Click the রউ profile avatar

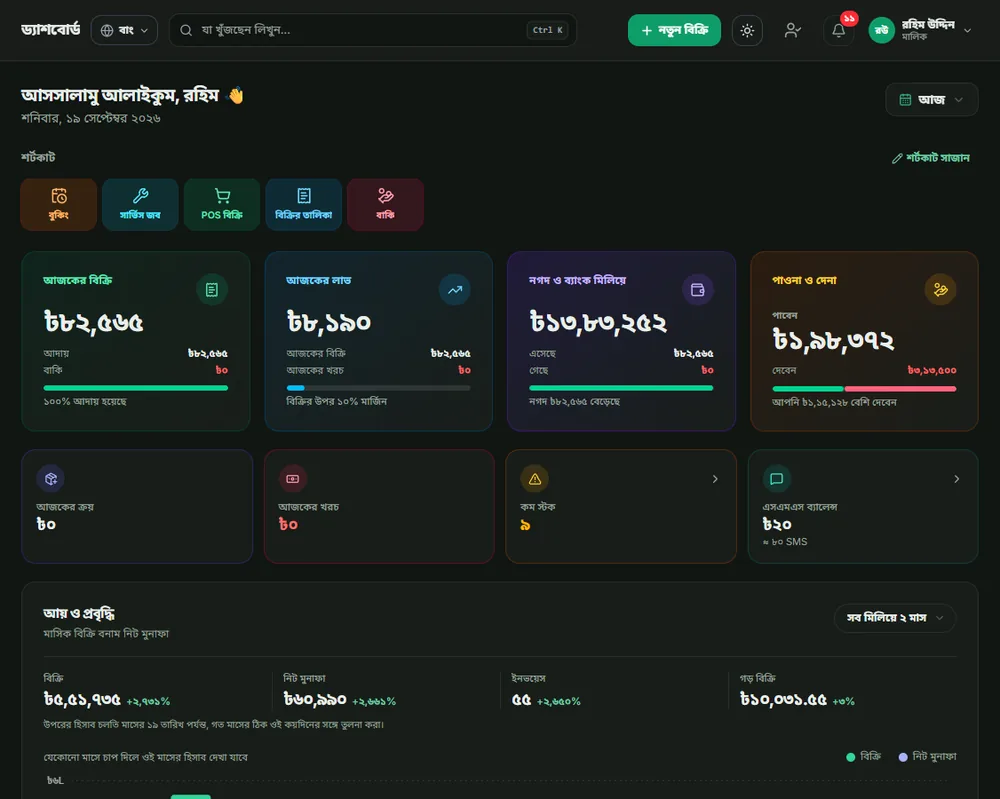tap(881, 30)
